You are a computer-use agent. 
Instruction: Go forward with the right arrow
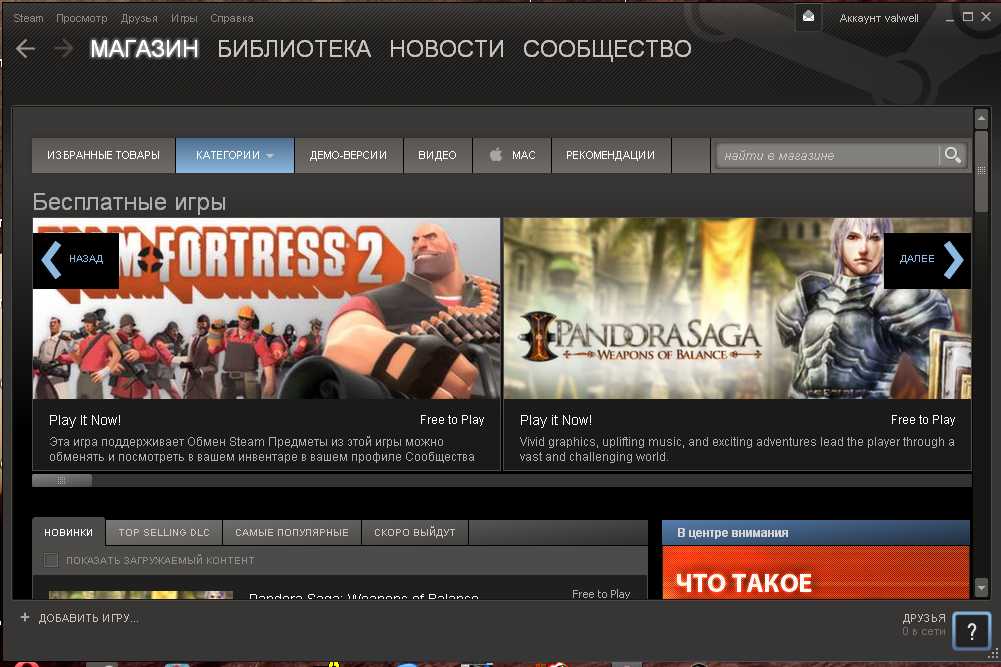click(63, 49)
